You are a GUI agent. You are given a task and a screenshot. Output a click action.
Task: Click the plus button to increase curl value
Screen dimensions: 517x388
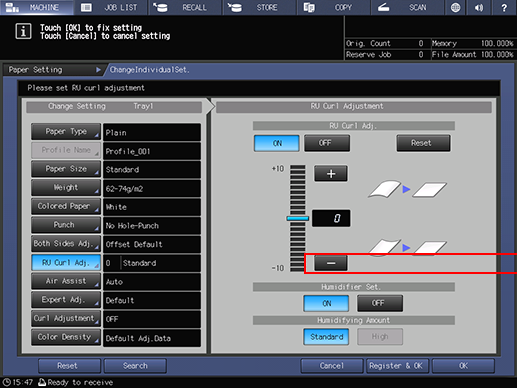pyautogui.click(x=331, y=174)
